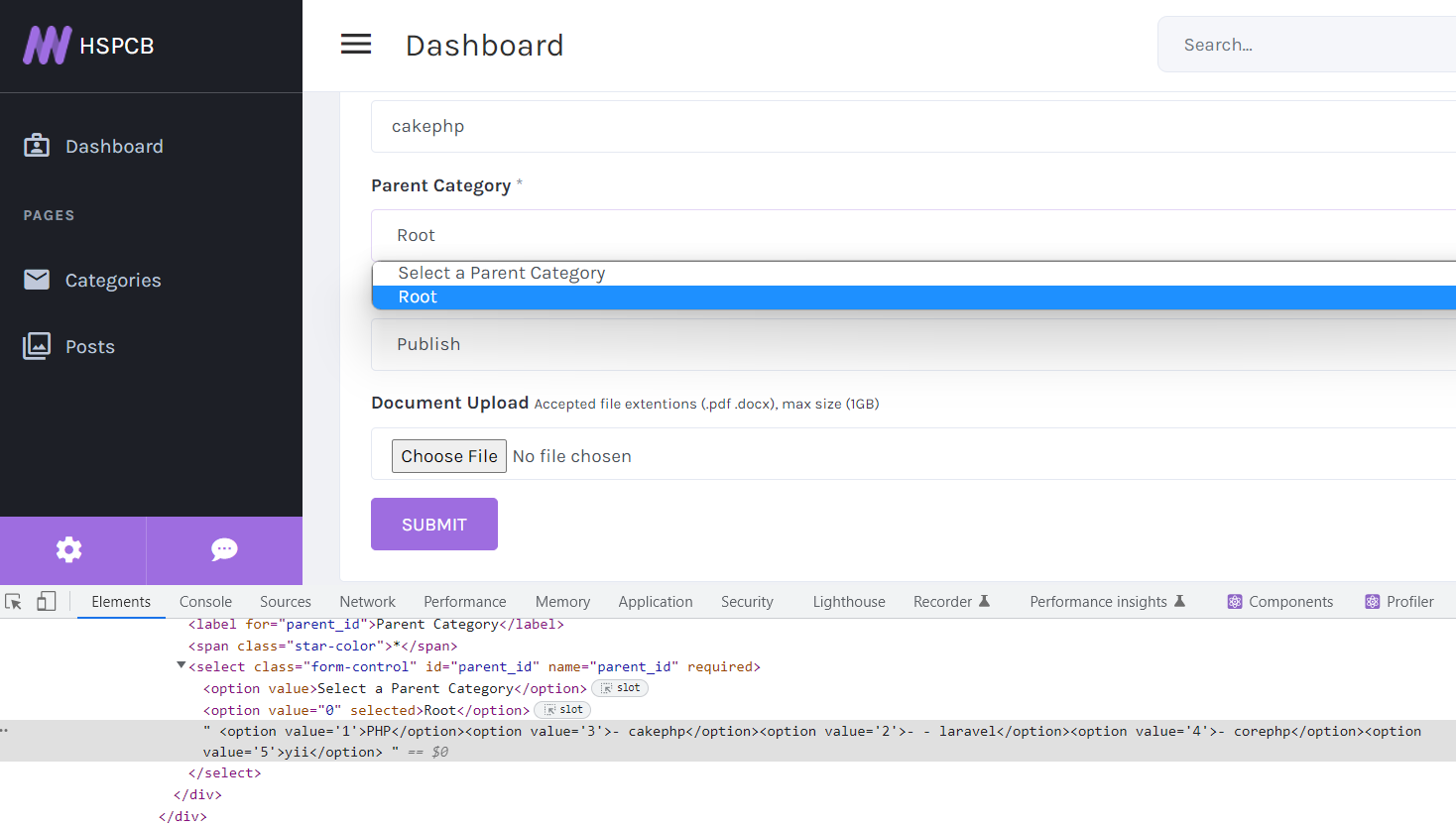
Task: Select the closing </select> tag line
Action: [225, 773]
